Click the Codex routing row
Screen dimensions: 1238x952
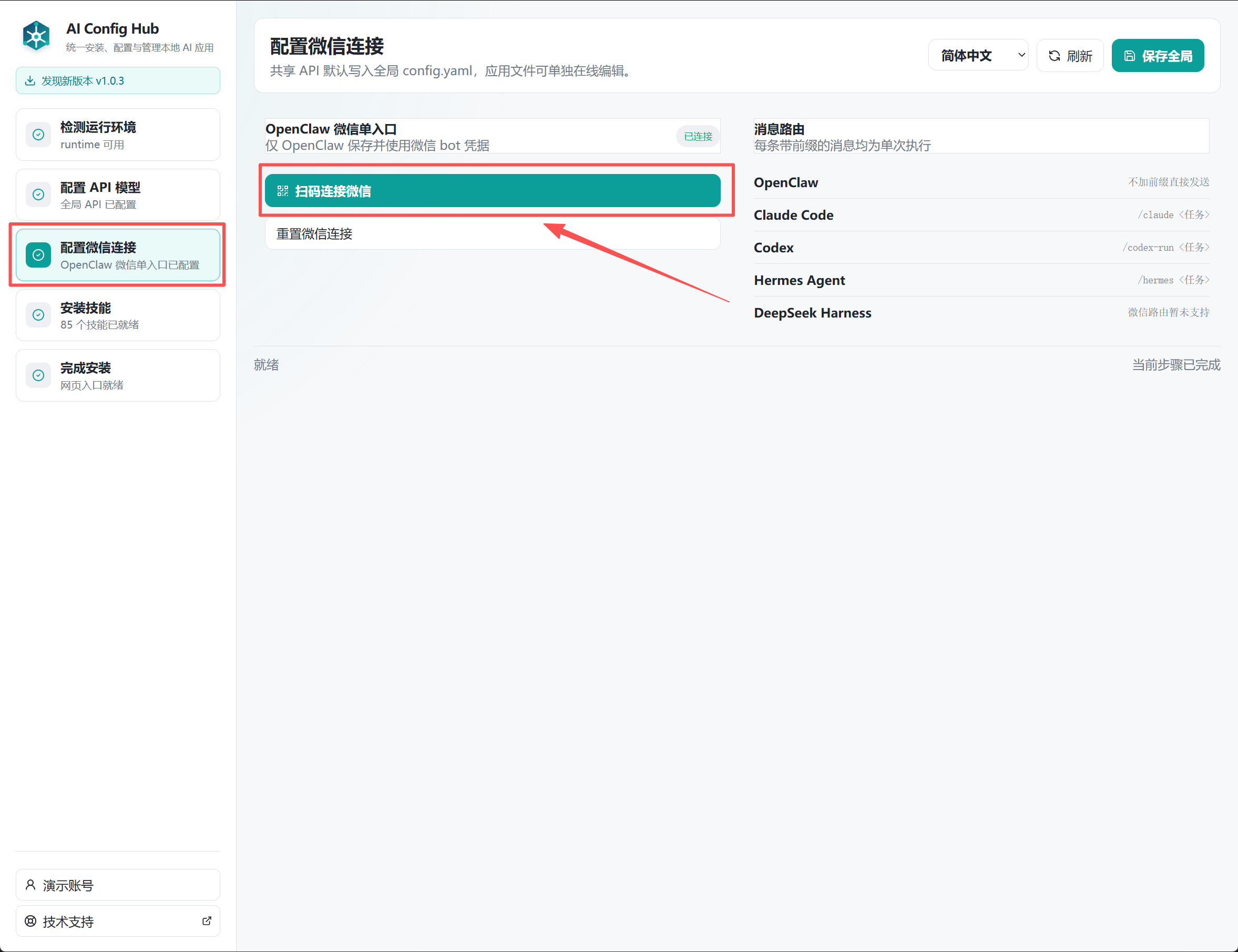(981, 248)
